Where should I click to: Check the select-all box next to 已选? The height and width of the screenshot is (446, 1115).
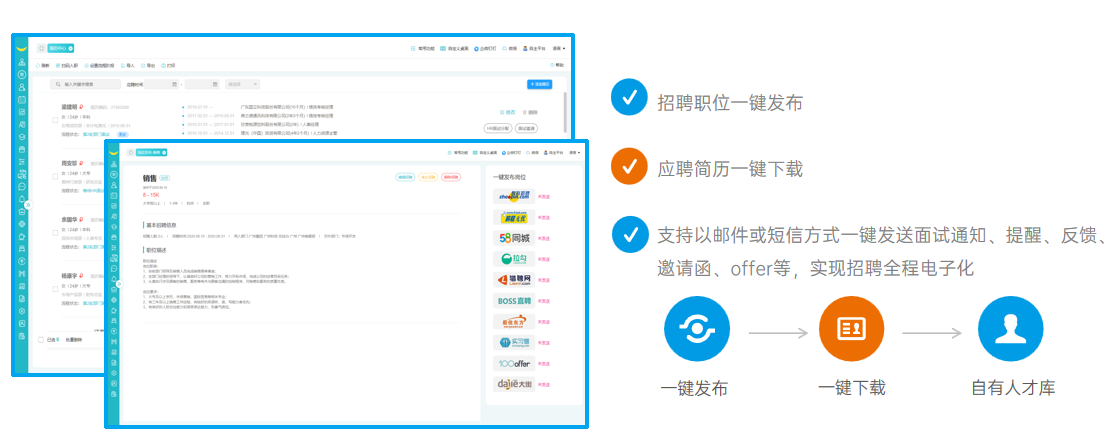[41, 339]
